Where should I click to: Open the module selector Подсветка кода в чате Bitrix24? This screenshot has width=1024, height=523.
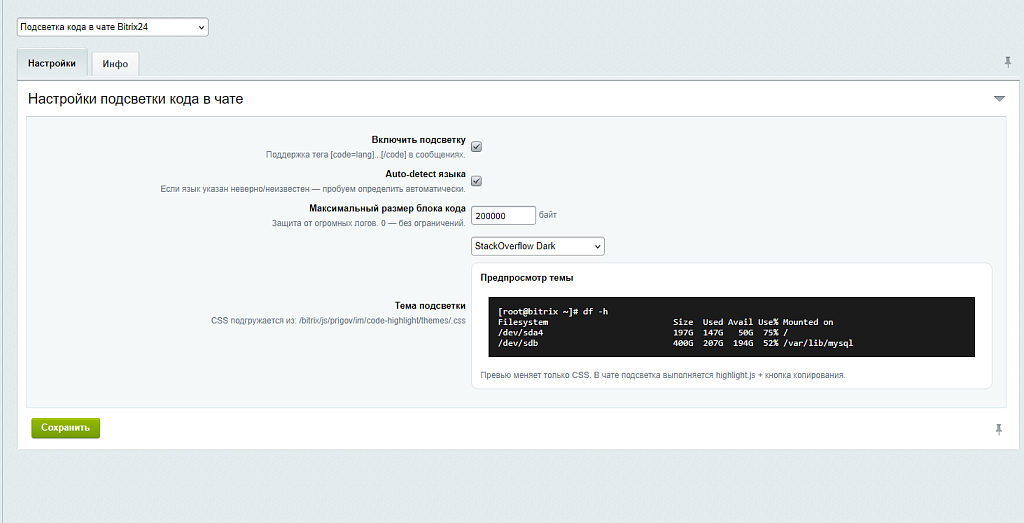click(x=113, y=27)
